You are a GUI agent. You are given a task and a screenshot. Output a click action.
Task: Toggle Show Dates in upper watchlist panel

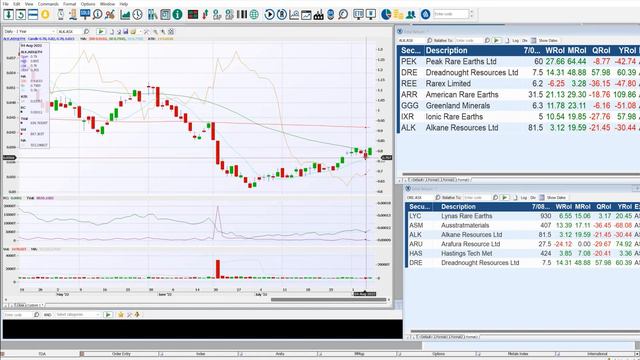click(x=547, y=40)
